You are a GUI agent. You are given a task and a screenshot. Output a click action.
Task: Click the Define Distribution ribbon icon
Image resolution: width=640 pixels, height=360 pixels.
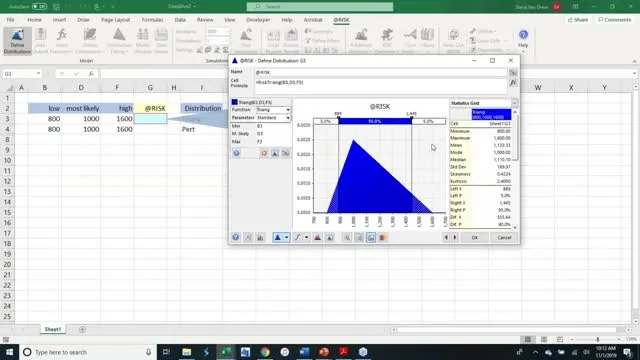click(17, 41)
